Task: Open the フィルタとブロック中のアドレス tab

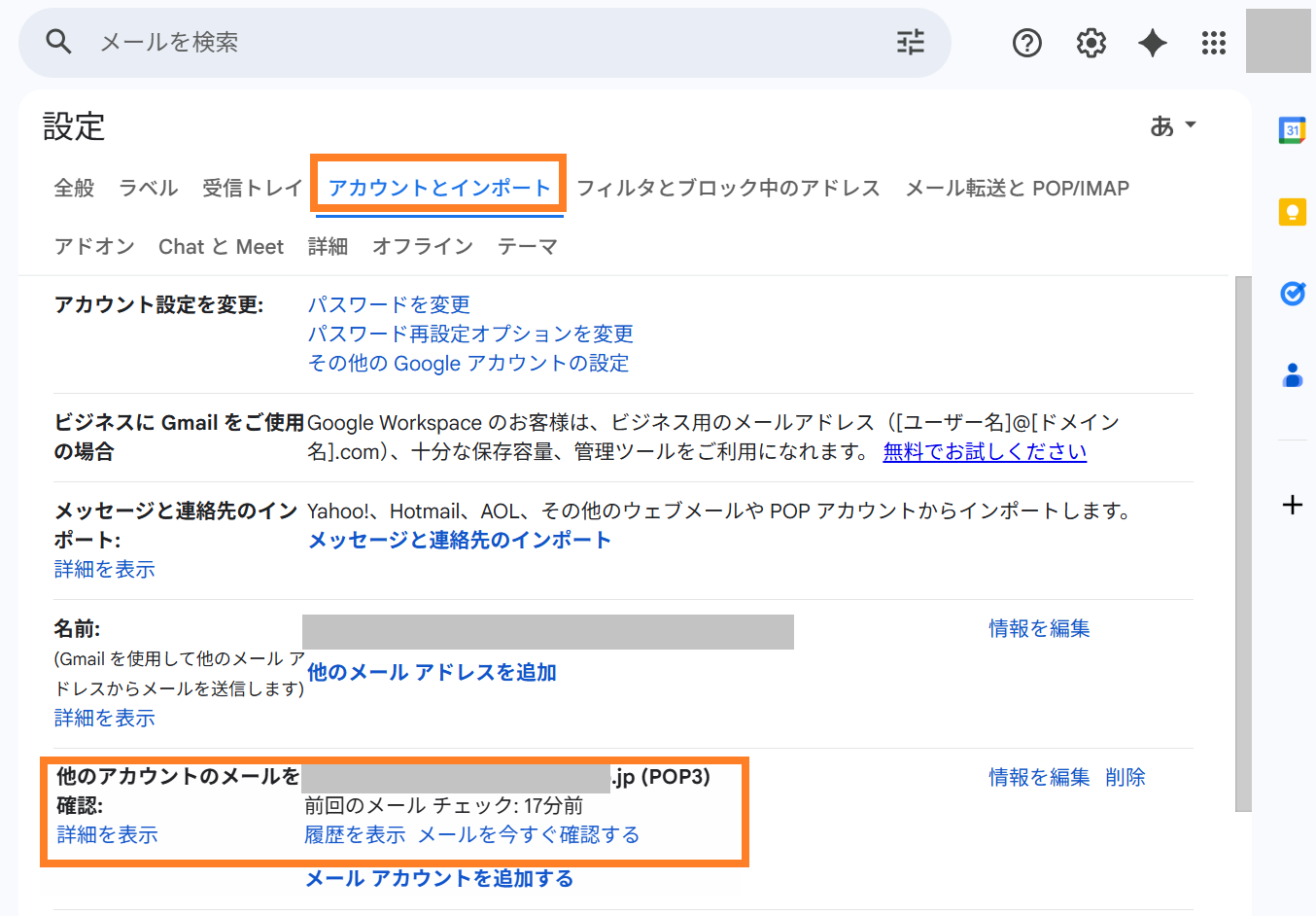Action: click(728, 188)
